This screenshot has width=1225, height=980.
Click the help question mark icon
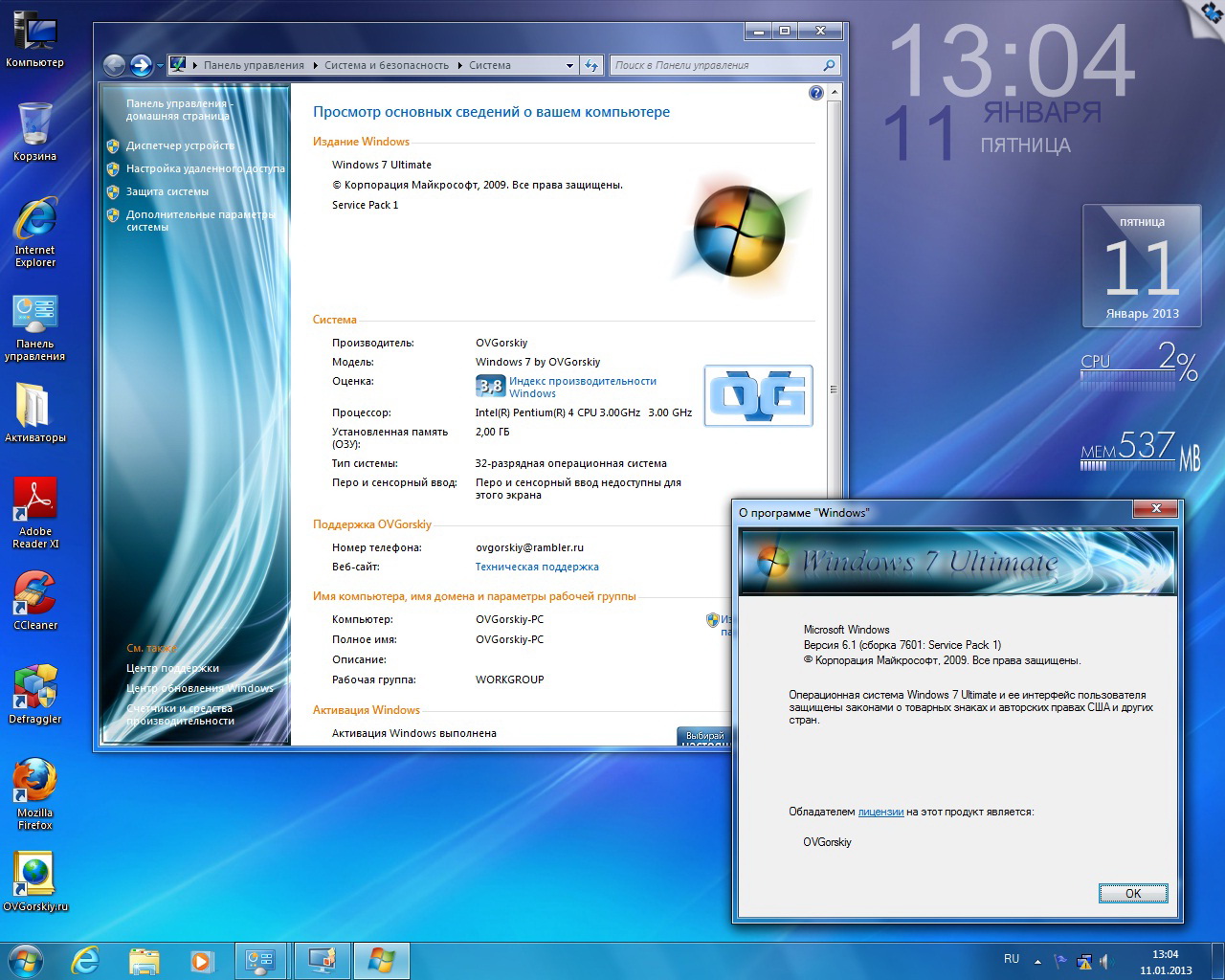click(815, 93)
